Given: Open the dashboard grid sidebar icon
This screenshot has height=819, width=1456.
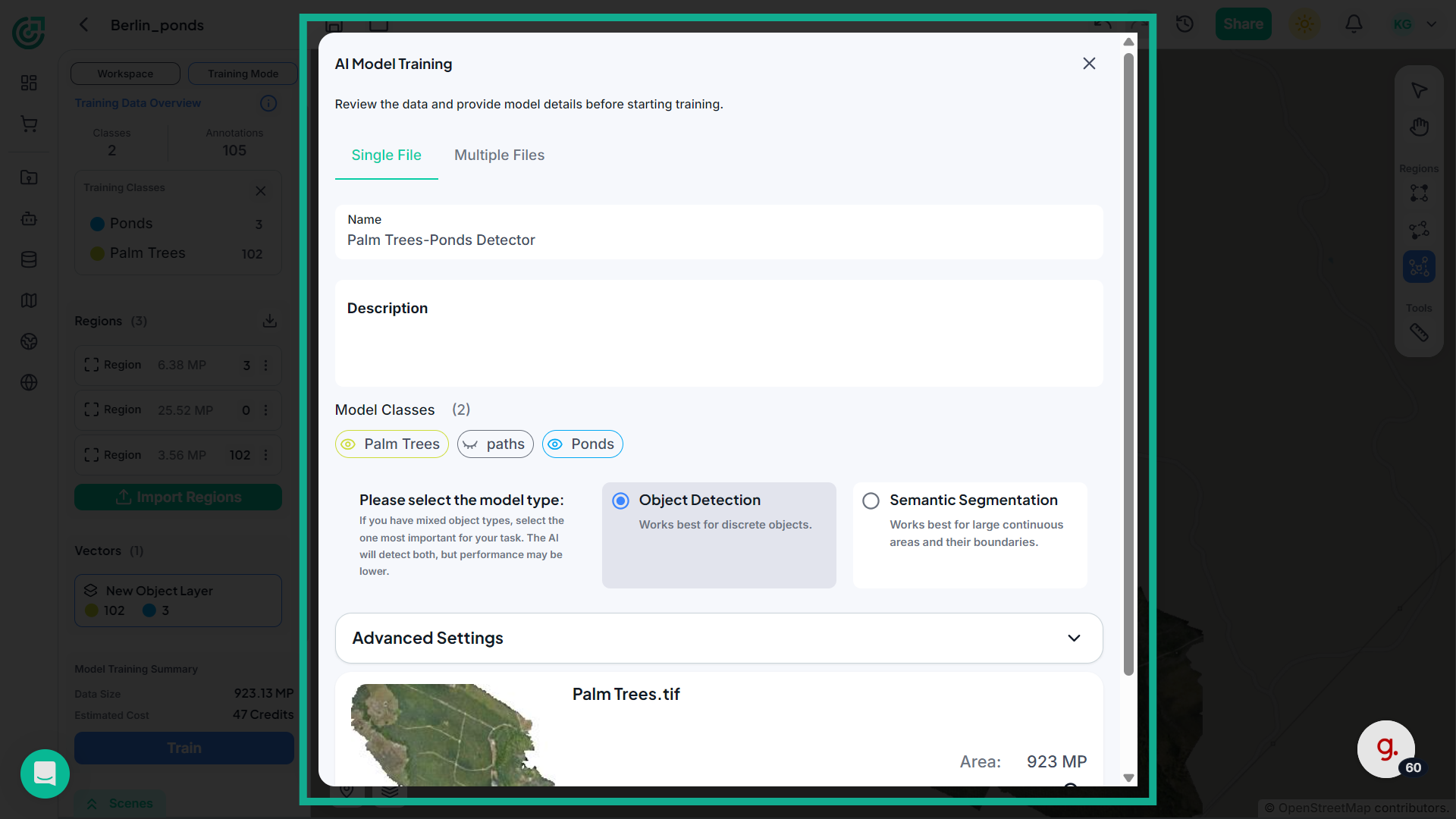Looking at the screenshot, I should (x=29, y=83).
